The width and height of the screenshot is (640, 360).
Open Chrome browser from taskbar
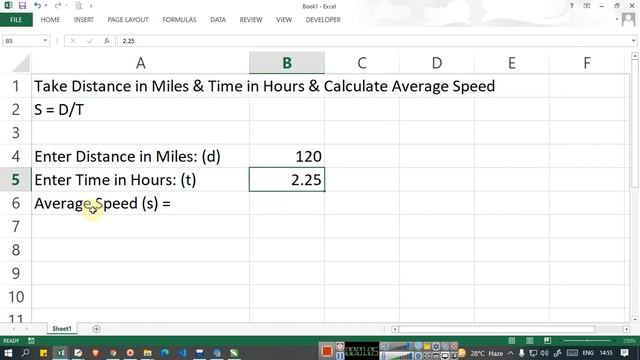tap(113, 353)
